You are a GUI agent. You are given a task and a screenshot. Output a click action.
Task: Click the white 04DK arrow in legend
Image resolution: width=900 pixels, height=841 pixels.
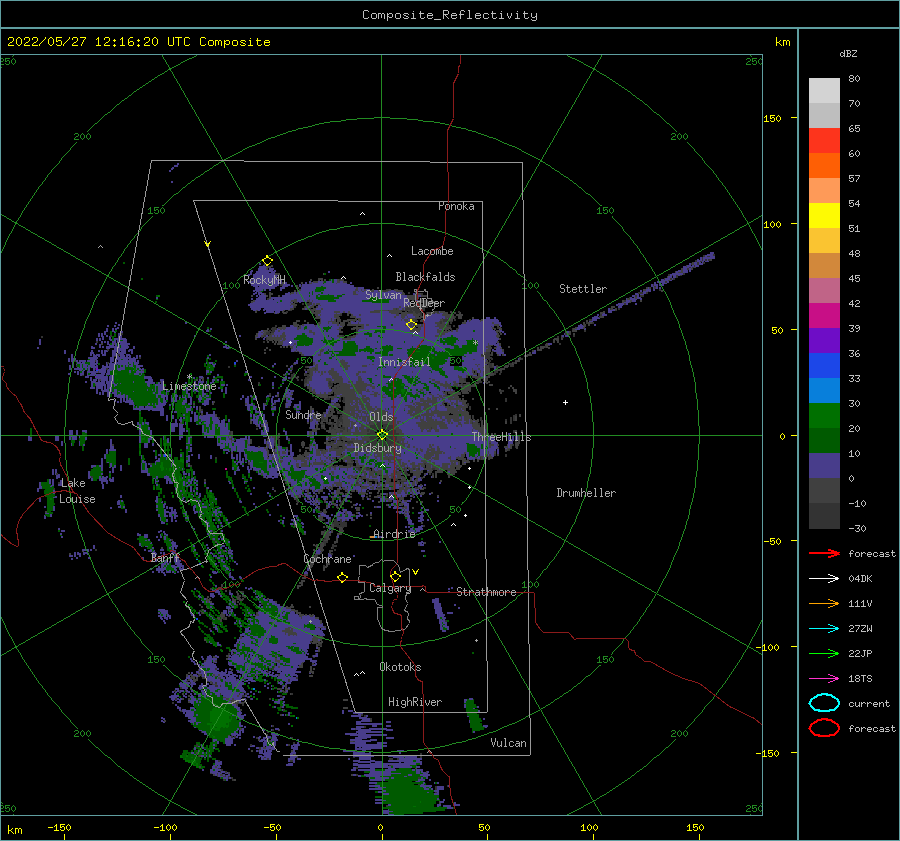click(x=824, y=579)
